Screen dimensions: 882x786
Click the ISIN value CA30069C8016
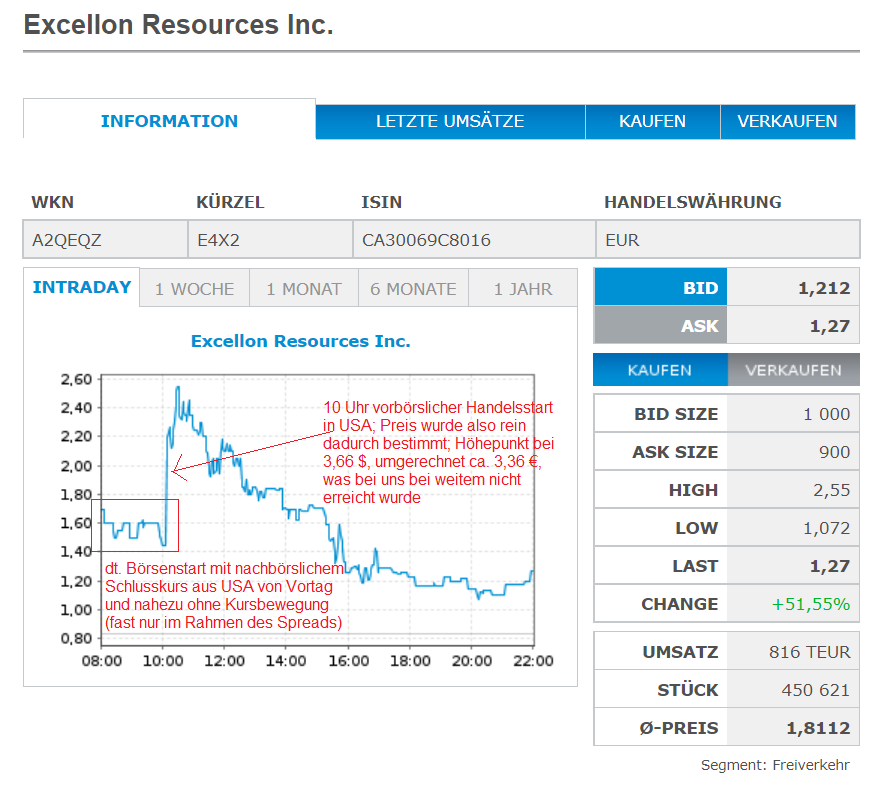coord(426,240)
